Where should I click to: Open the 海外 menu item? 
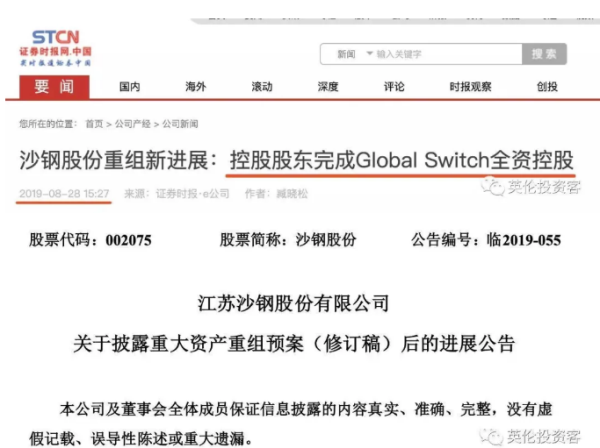click(196, 87)
